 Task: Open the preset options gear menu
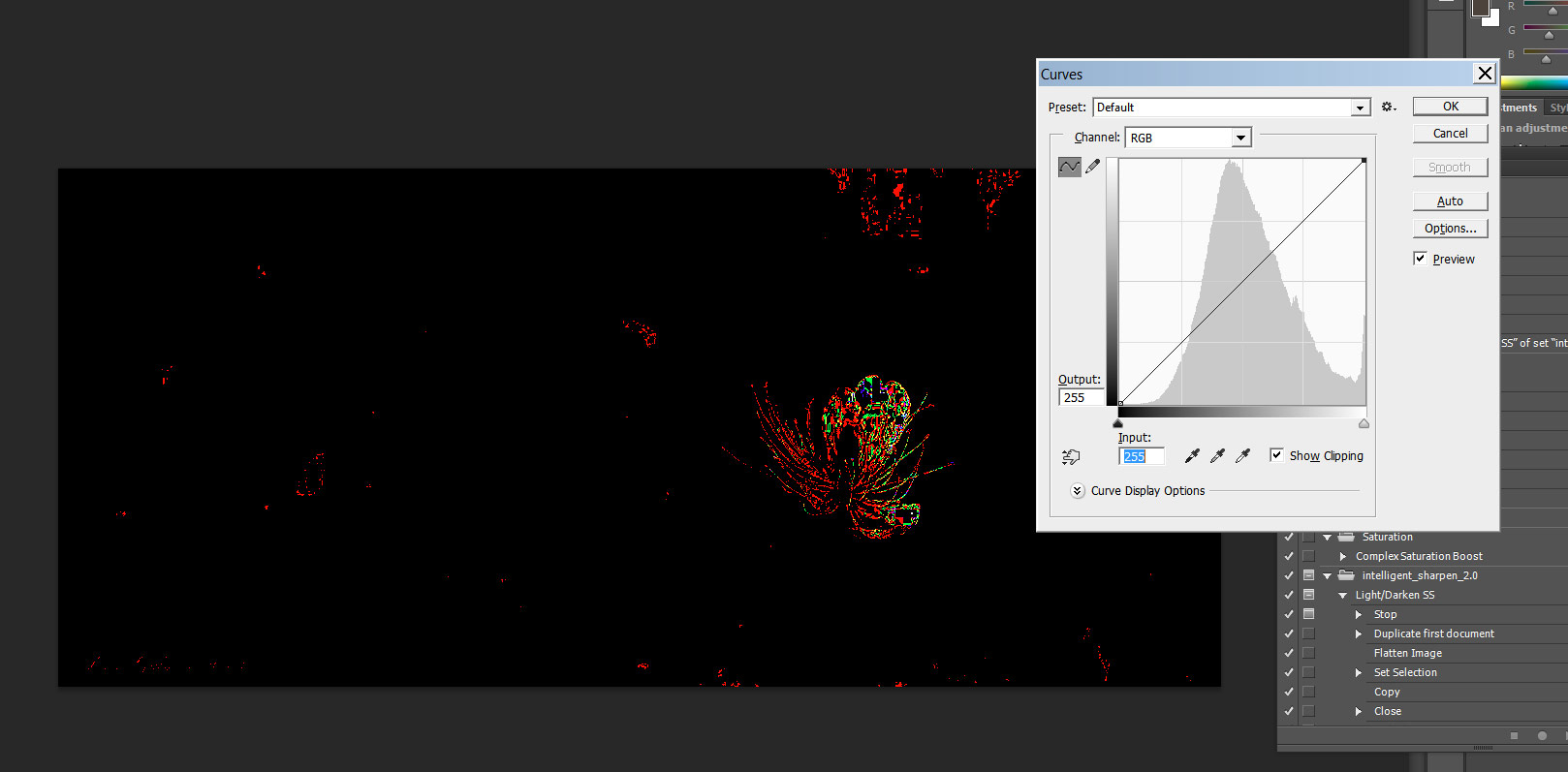(x=1388, y=108)
